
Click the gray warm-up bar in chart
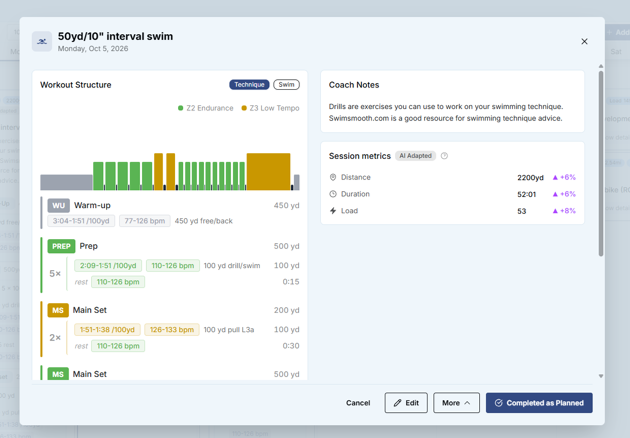coord(66,182)
